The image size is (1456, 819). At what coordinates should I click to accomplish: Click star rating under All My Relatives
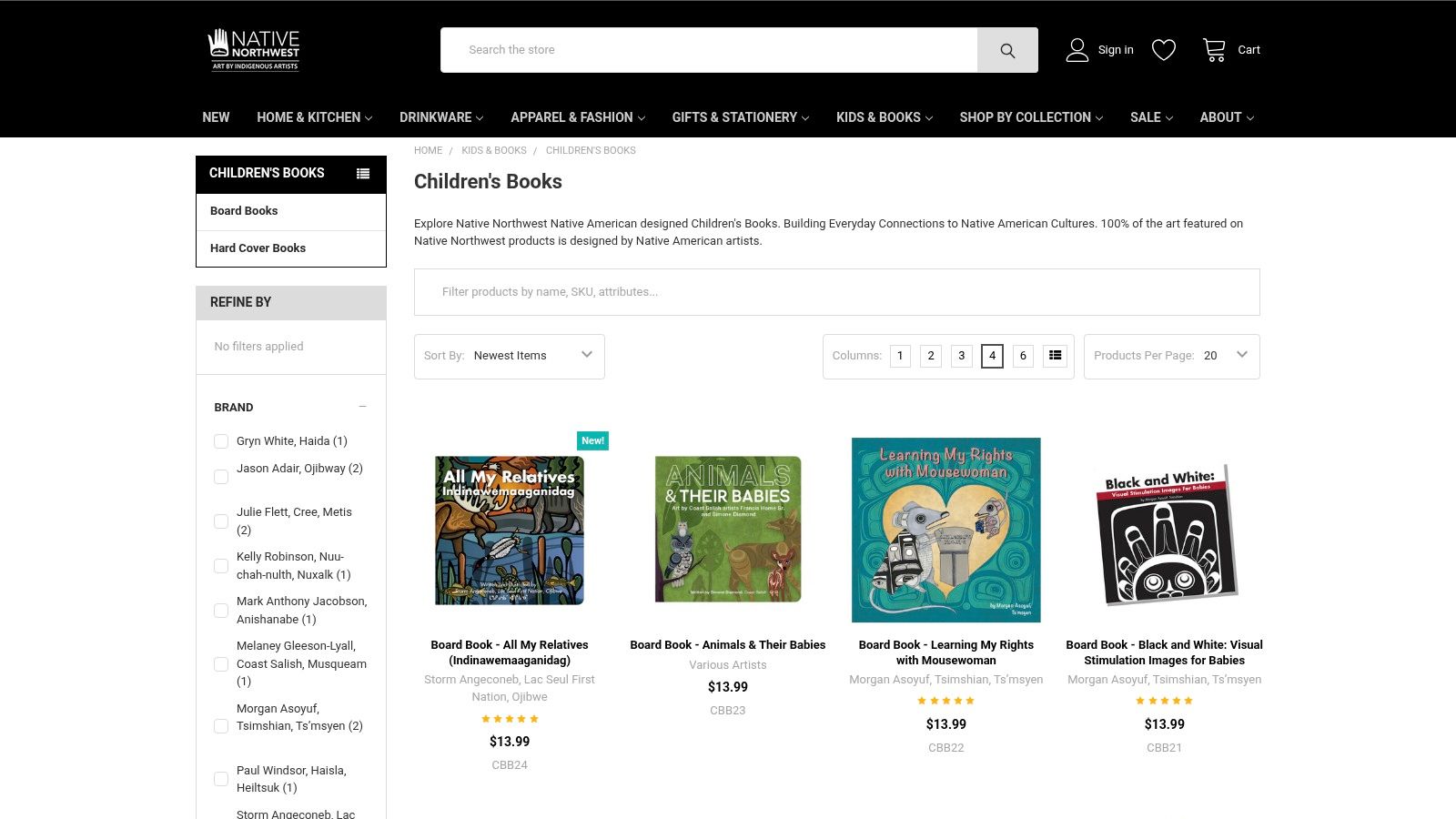pos(510,719)
